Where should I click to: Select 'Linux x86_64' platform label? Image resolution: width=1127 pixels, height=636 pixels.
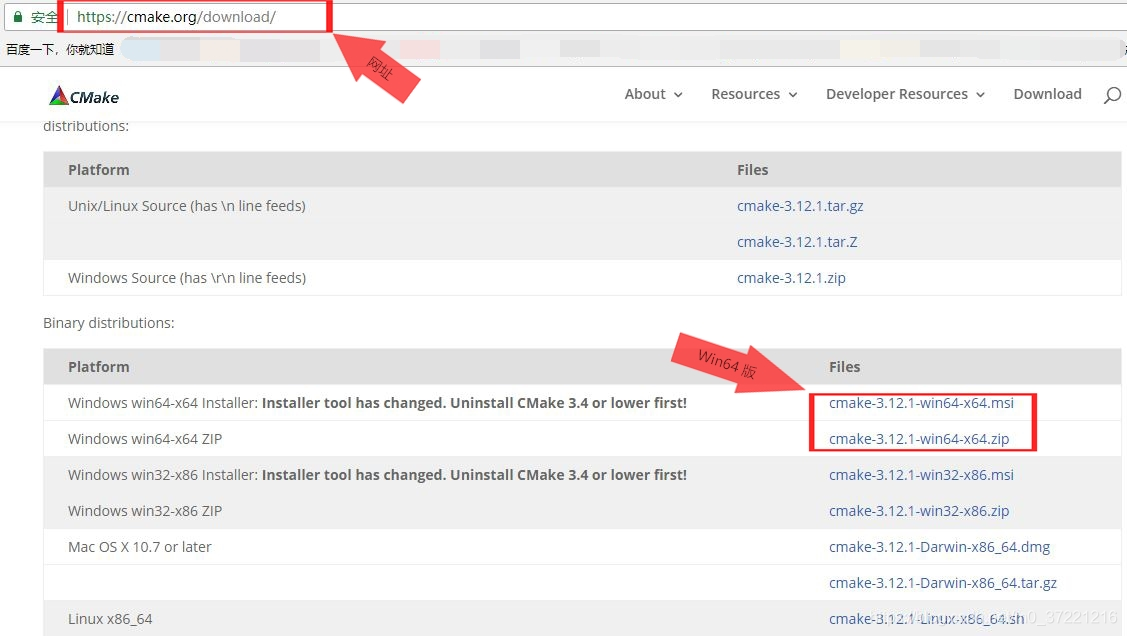point(110,619)
